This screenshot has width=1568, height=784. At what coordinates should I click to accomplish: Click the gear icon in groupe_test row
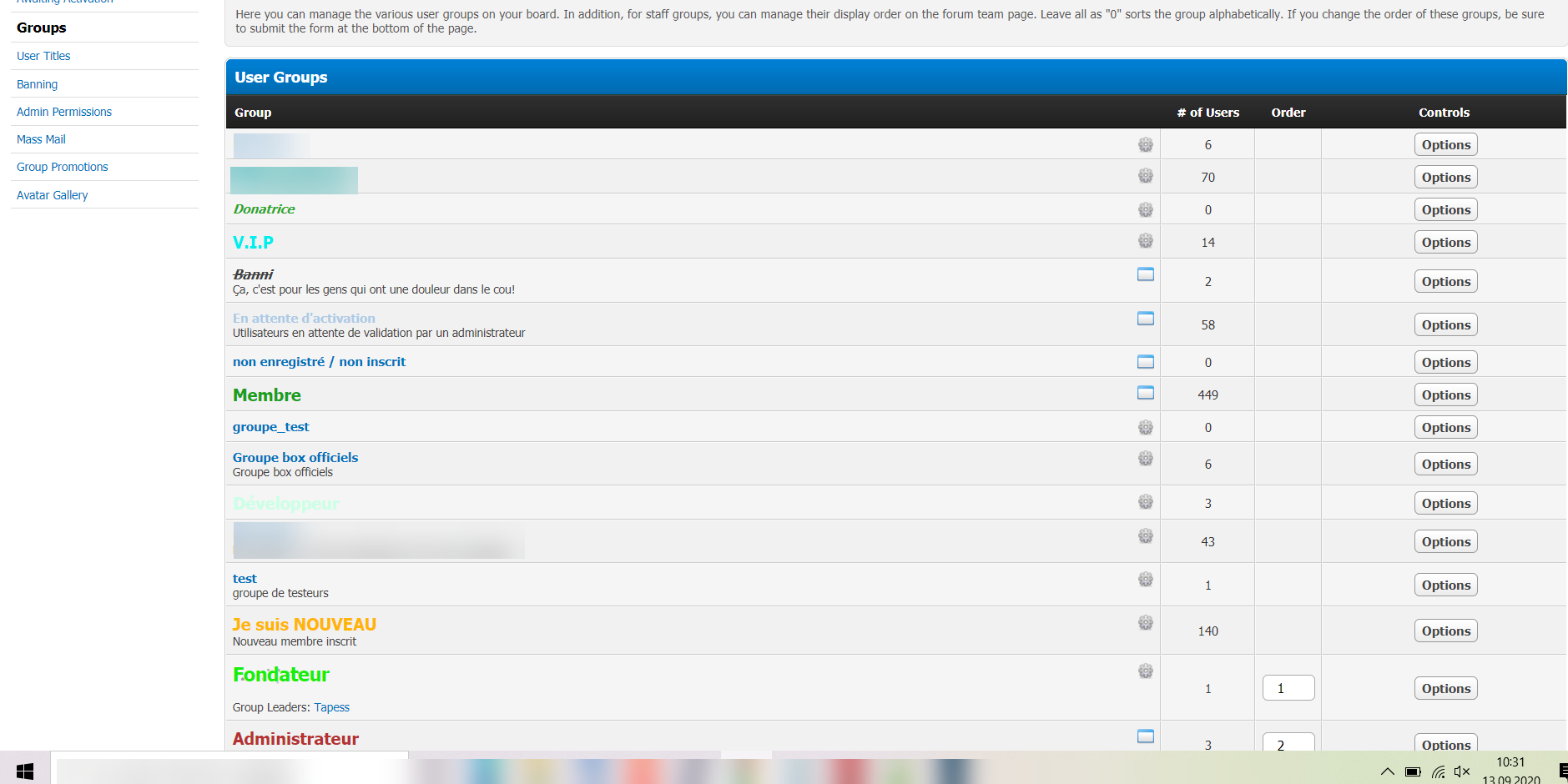1146,427
